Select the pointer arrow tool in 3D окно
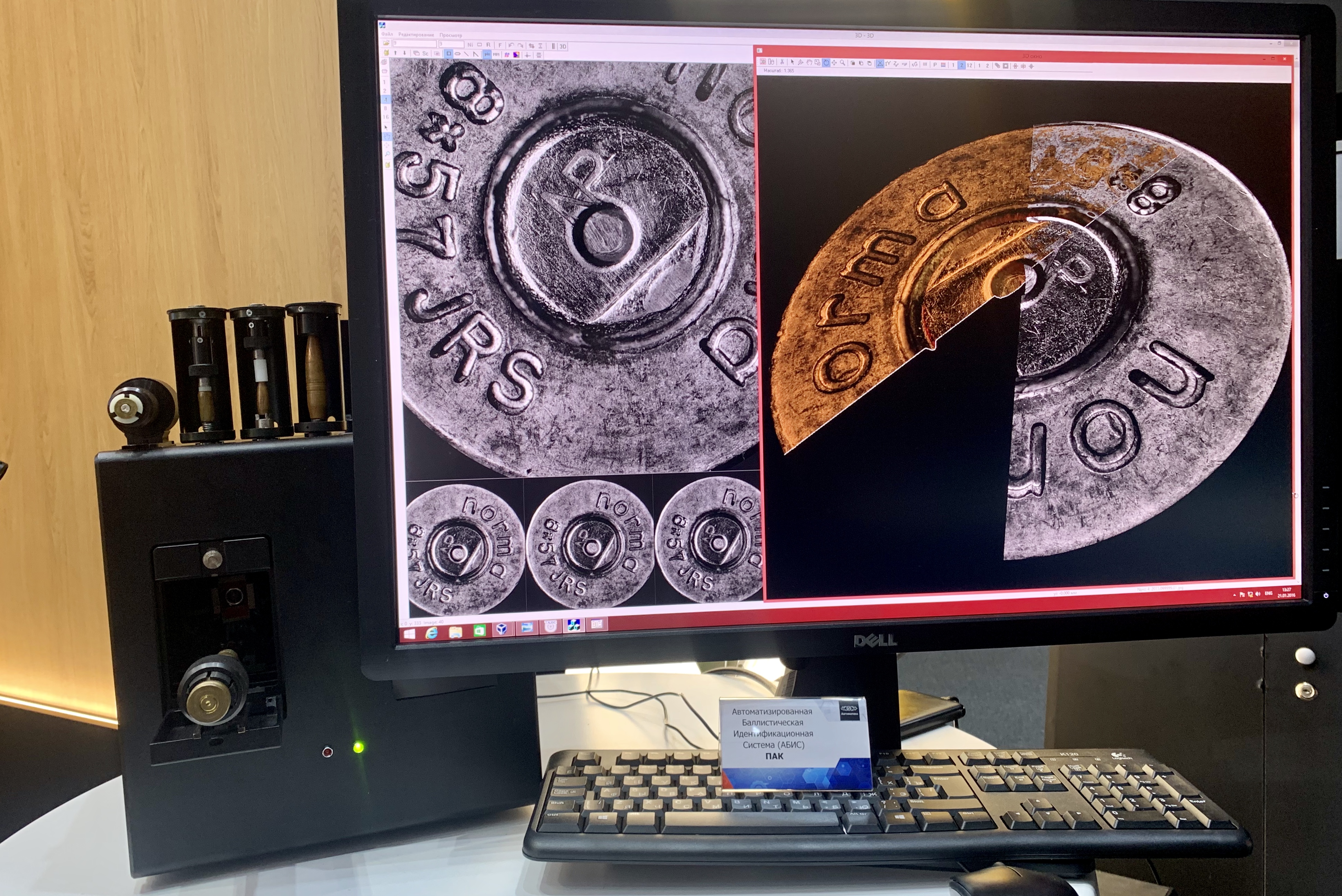Viewport: 1342px width, 896px height. [793, 62]
